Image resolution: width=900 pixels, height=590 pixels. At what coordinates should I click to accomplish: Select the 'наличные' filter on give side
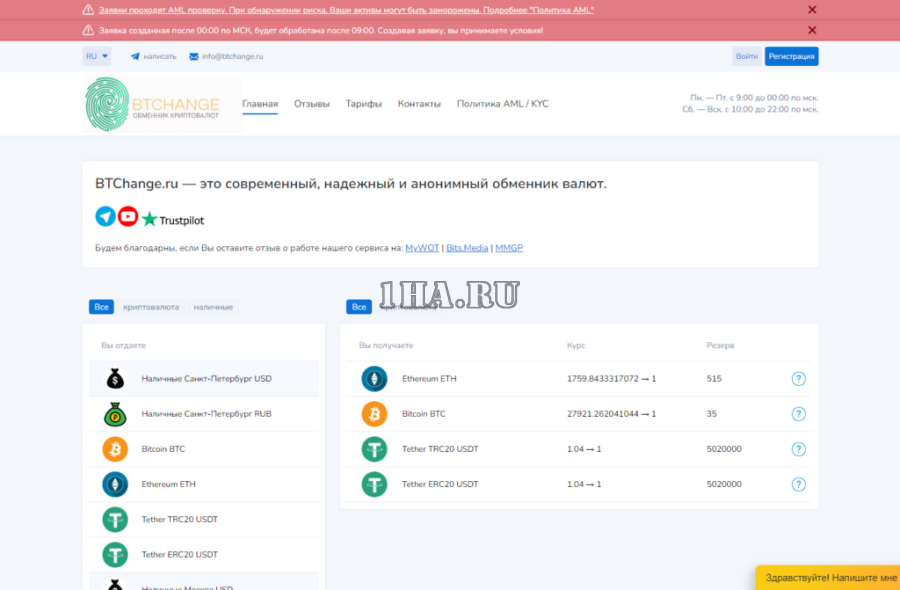(x=213, y=307)
